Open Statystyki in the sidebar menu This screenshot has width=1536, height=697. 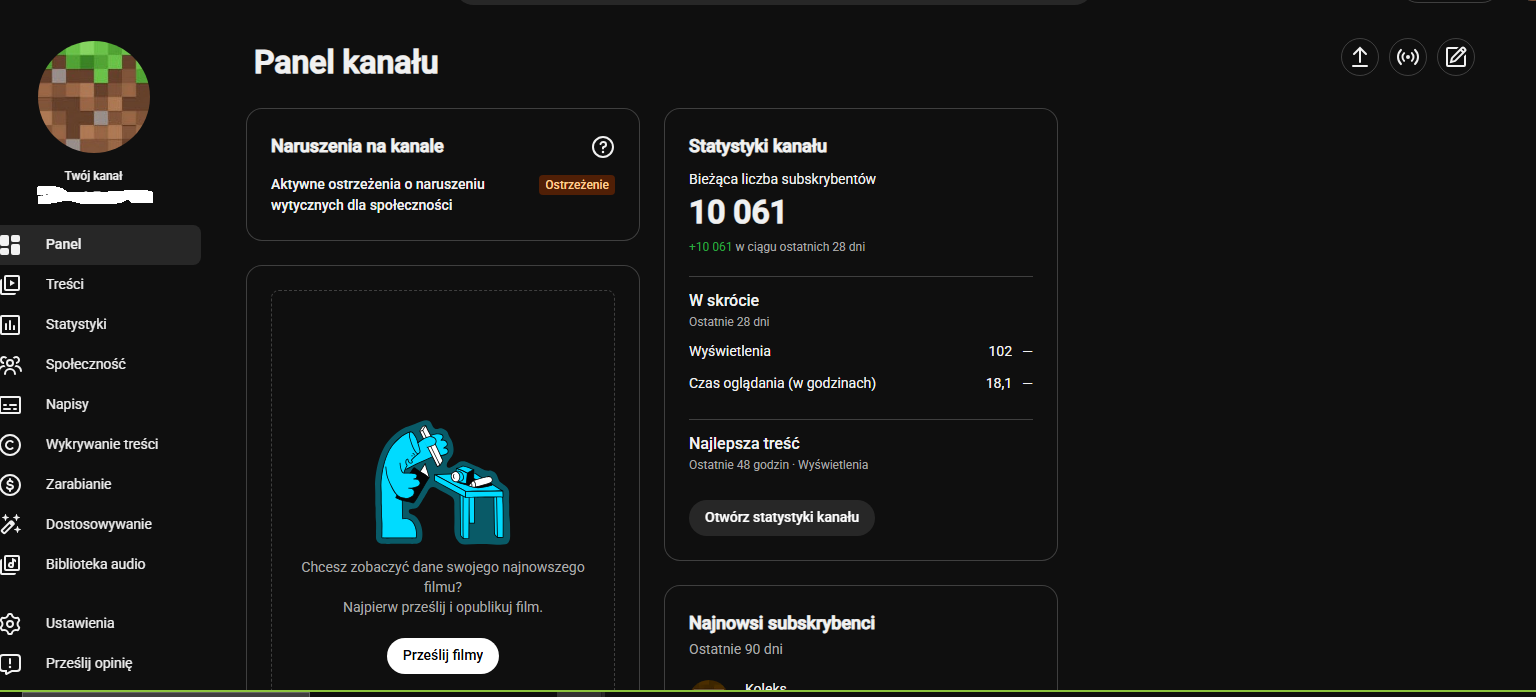(x=100, y=324)
